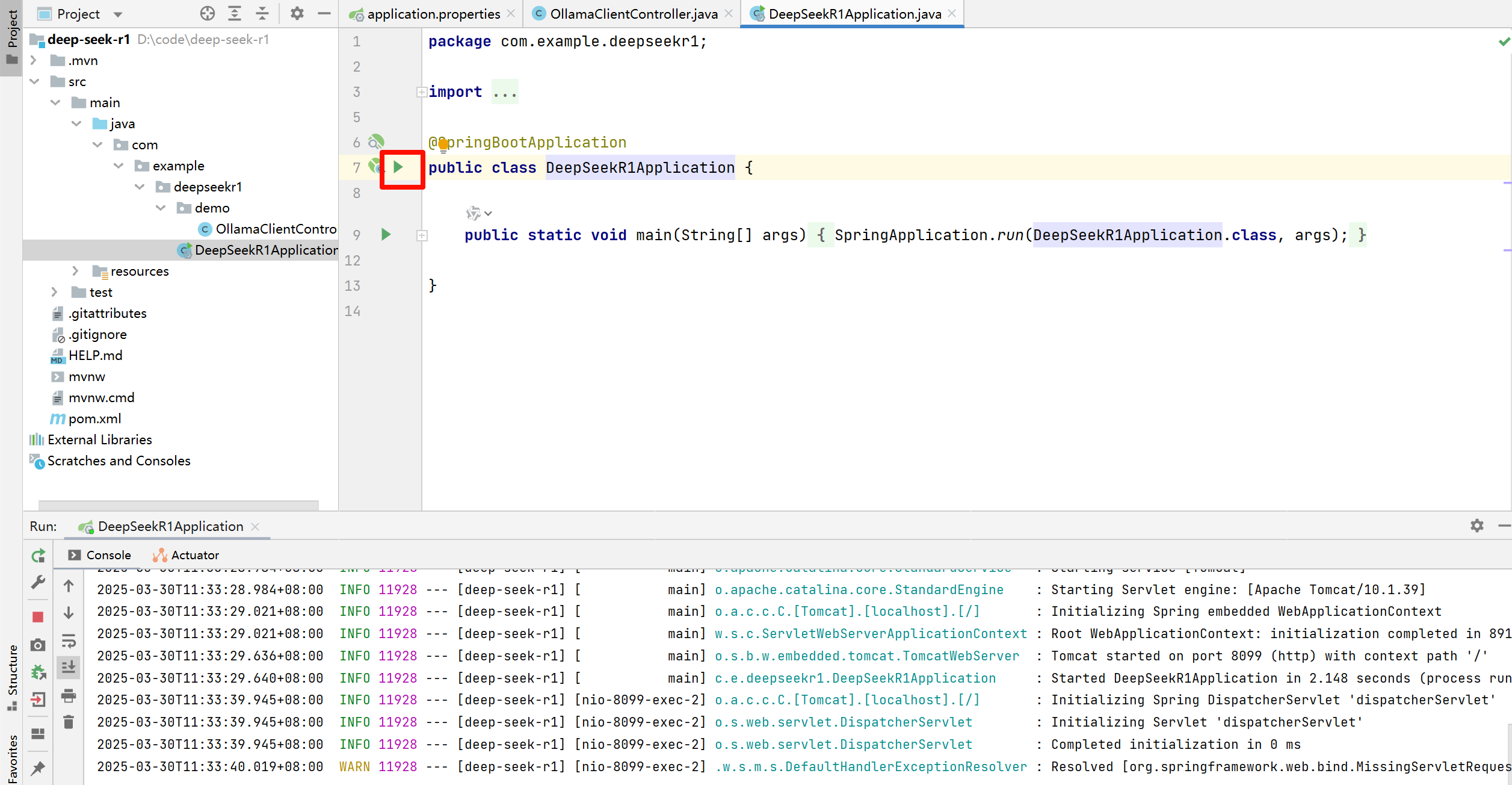Image resolution: width=1512 pixels, height=785 pixels.
Task: Toggle soft-wrap in the console
Action: pyautogui.click(x=69, y=641)
